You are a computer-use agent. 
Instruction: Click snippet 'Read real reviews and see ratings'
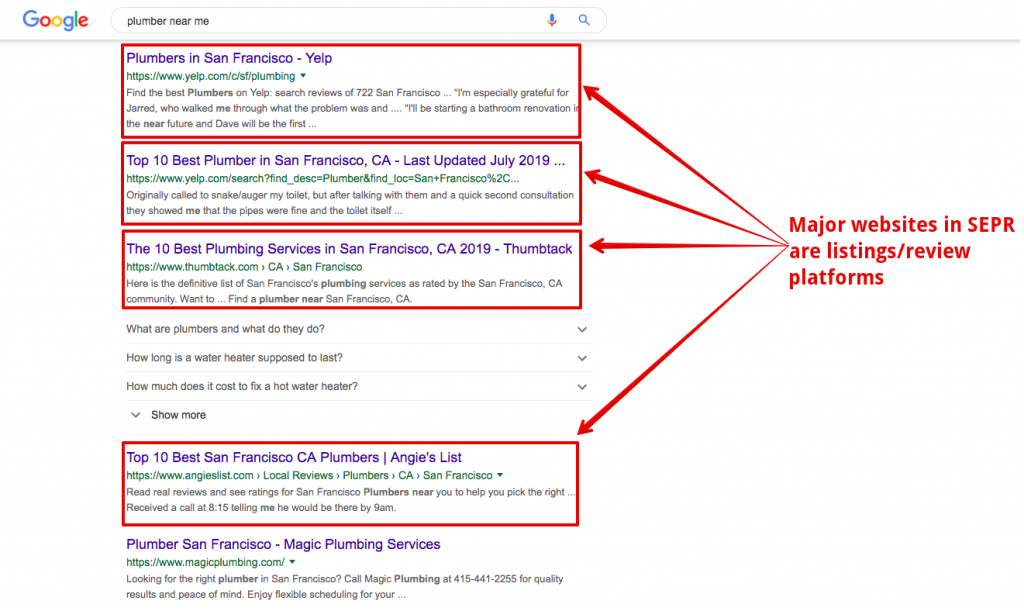(351, 500)
